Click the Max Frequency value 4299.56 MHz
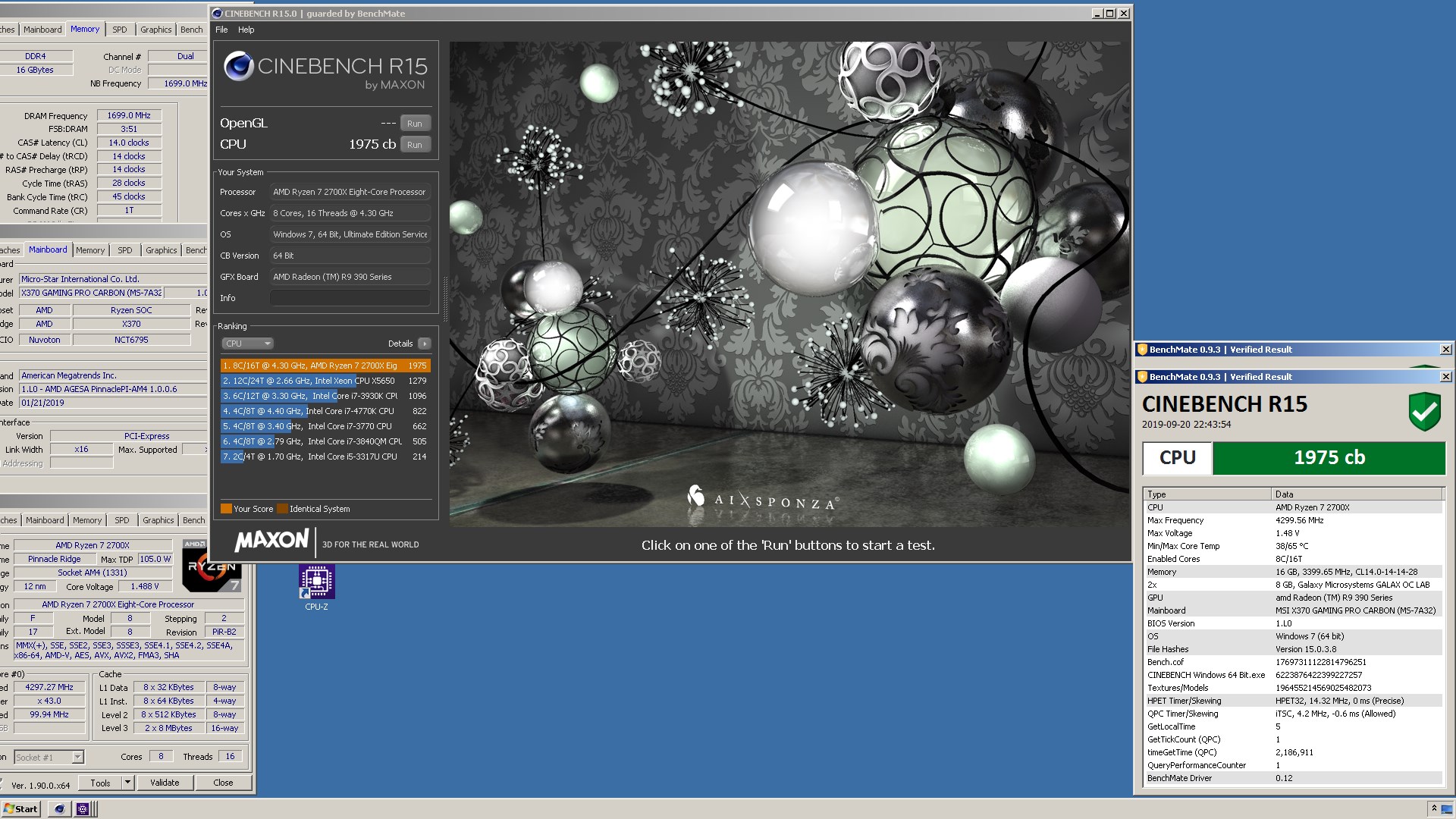This screenshot has height=819, width=1456. click(x=1300, y=520)
